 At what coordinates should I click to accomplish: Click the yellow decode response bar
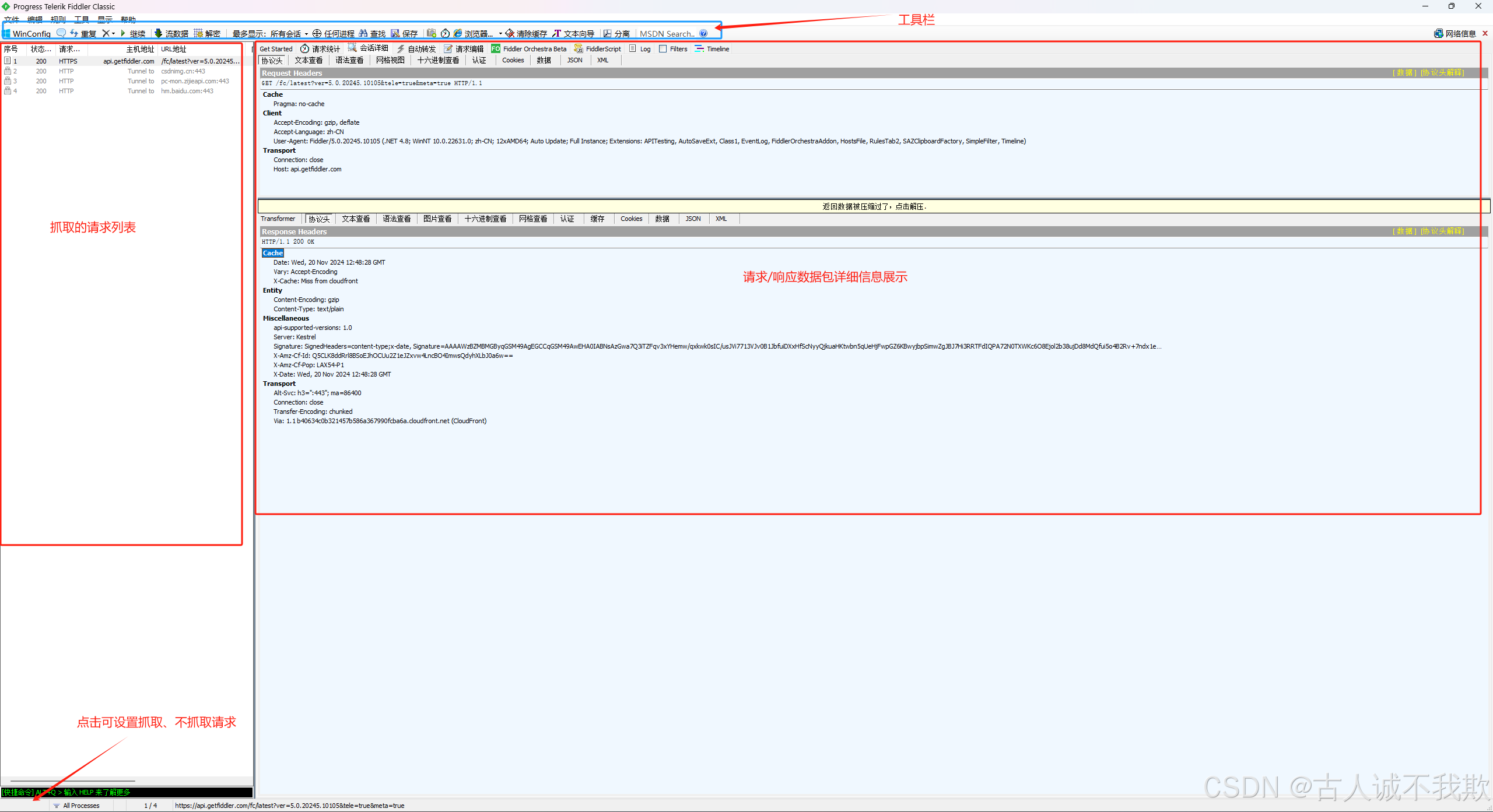(874, 206)
